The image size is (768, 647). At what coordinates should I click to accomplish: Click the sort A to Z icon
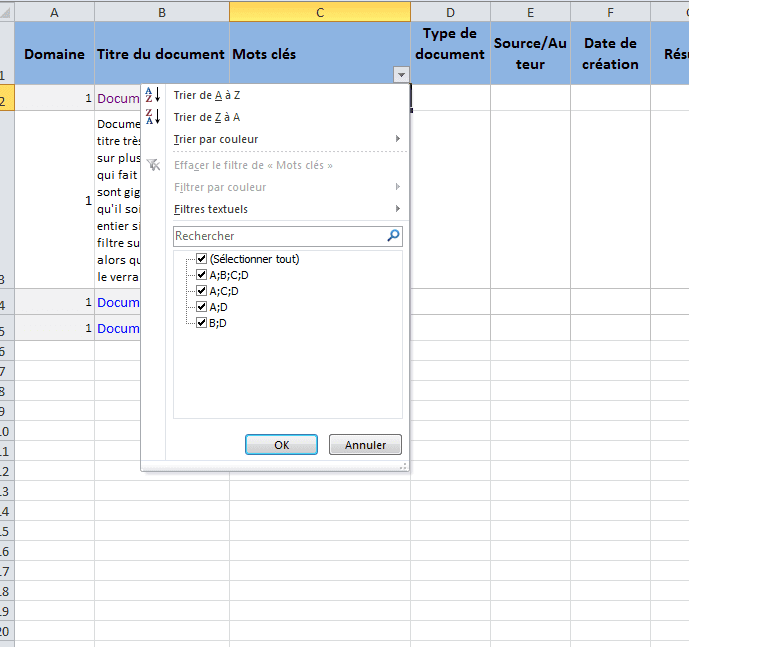(x=153, y=95)
